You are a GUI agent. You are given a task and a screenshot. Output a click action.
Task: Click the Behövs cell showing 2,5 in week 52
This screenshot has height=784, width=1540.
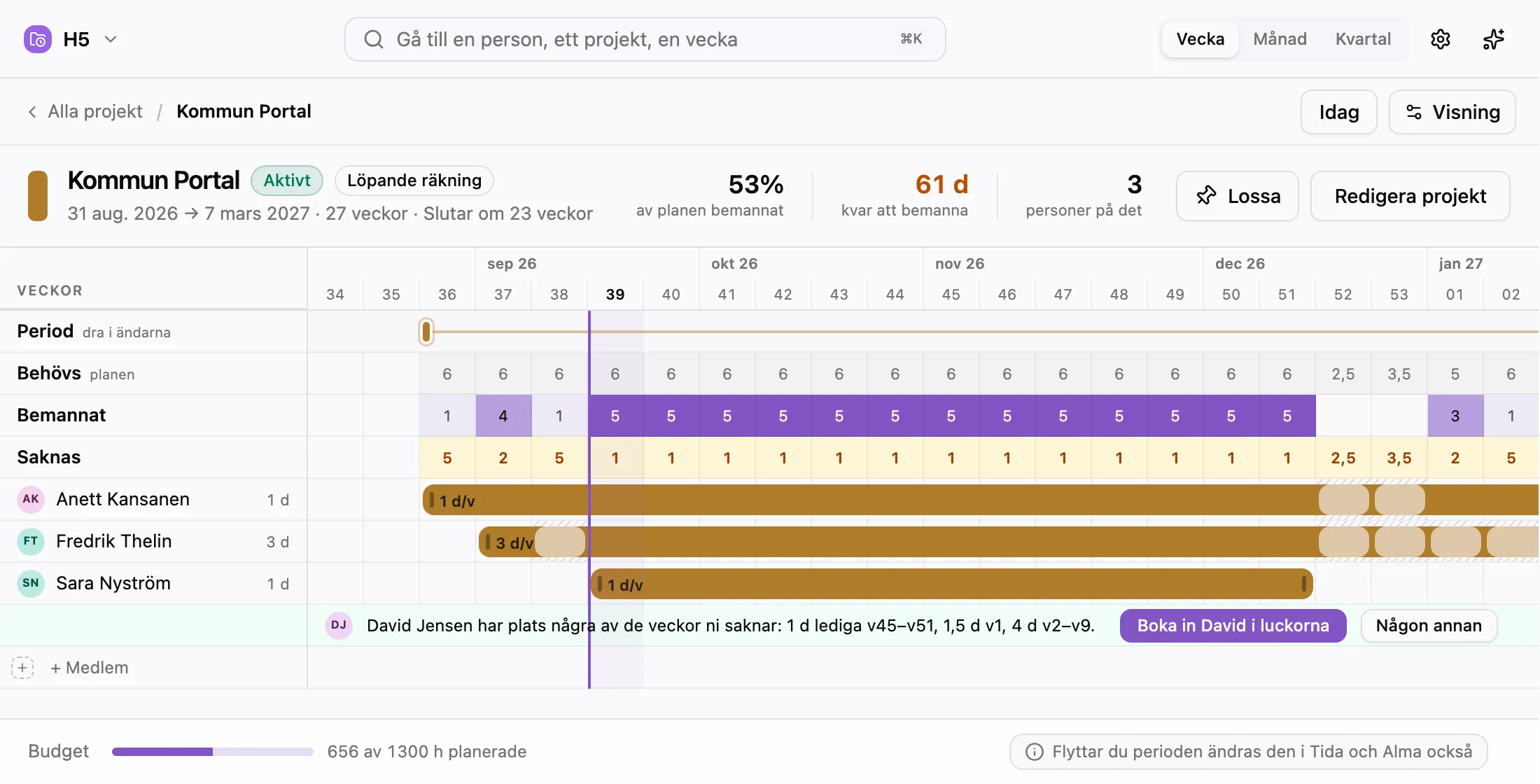click(x=1343, y=374)
